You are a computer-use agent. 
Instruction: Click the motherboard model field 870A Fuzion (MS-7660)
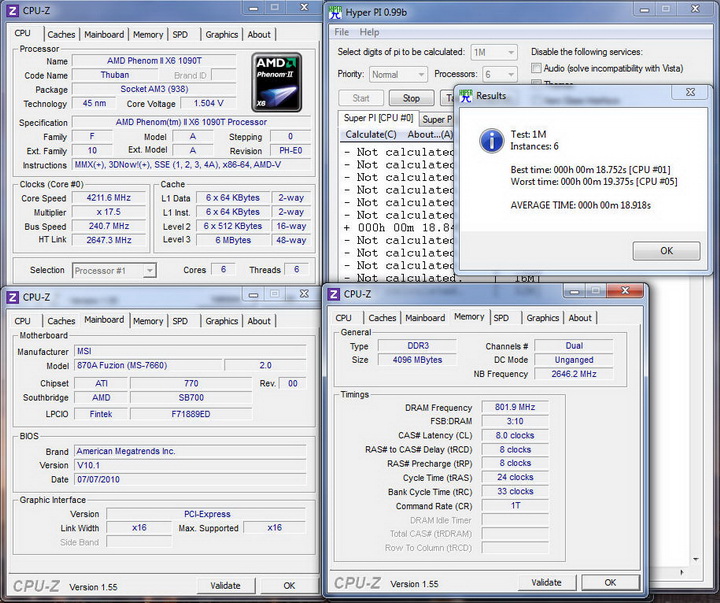(148, 366)
